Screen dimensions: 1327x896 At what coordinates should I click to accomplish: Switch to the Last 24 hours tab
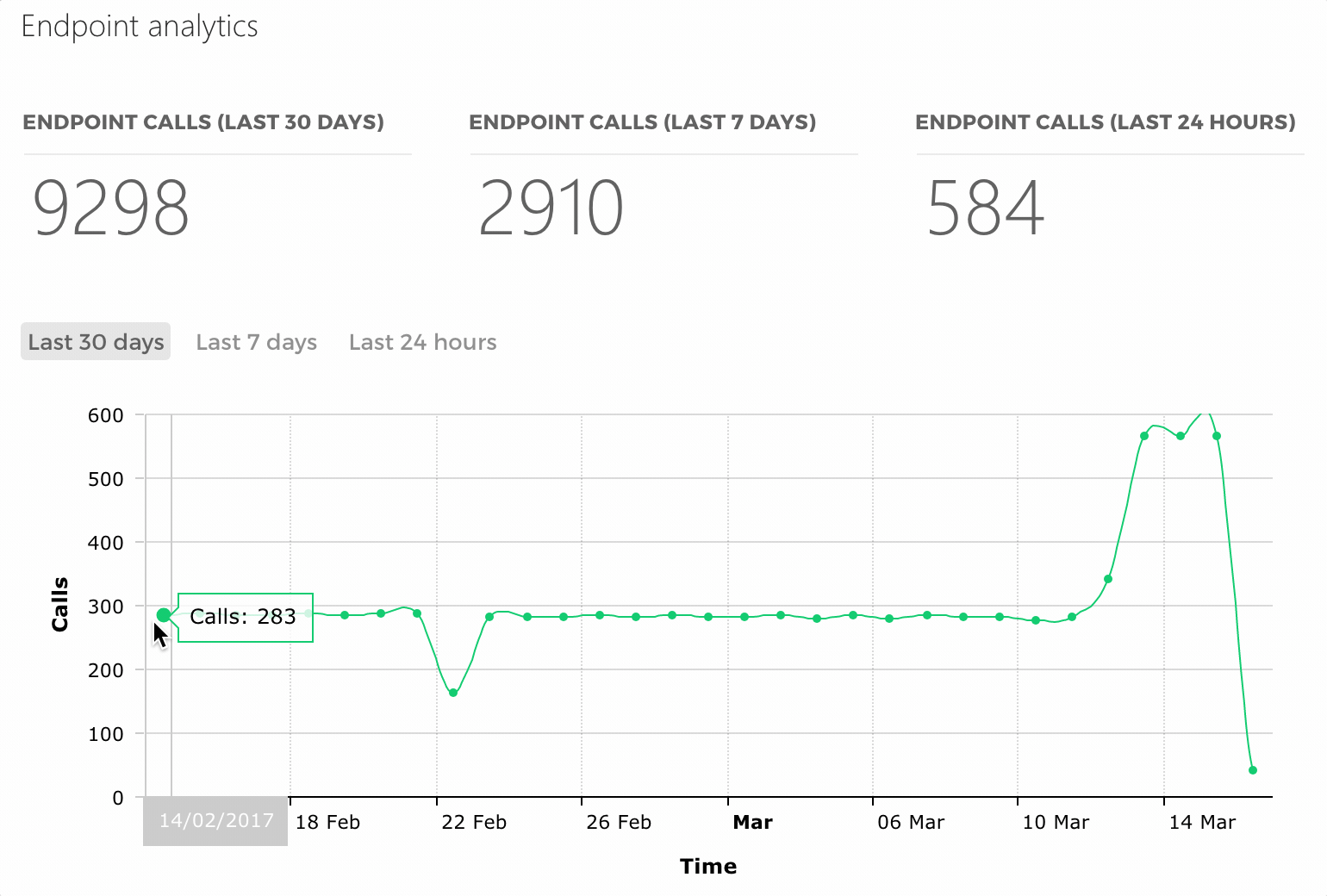(x=422, y=342)
